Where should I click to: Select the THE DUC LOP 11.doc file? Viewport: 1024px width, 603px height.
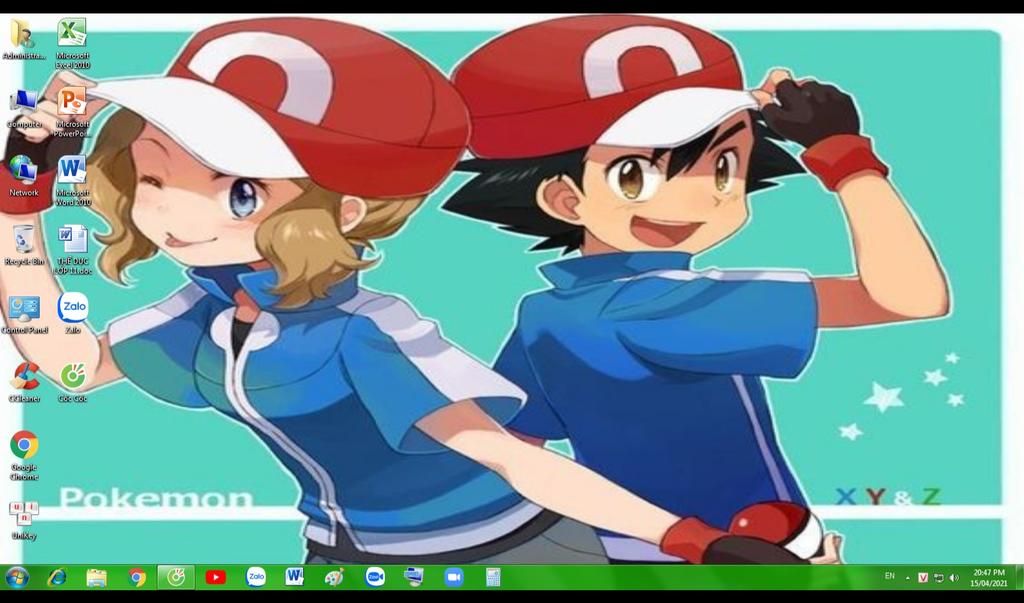tap(72, 250)
